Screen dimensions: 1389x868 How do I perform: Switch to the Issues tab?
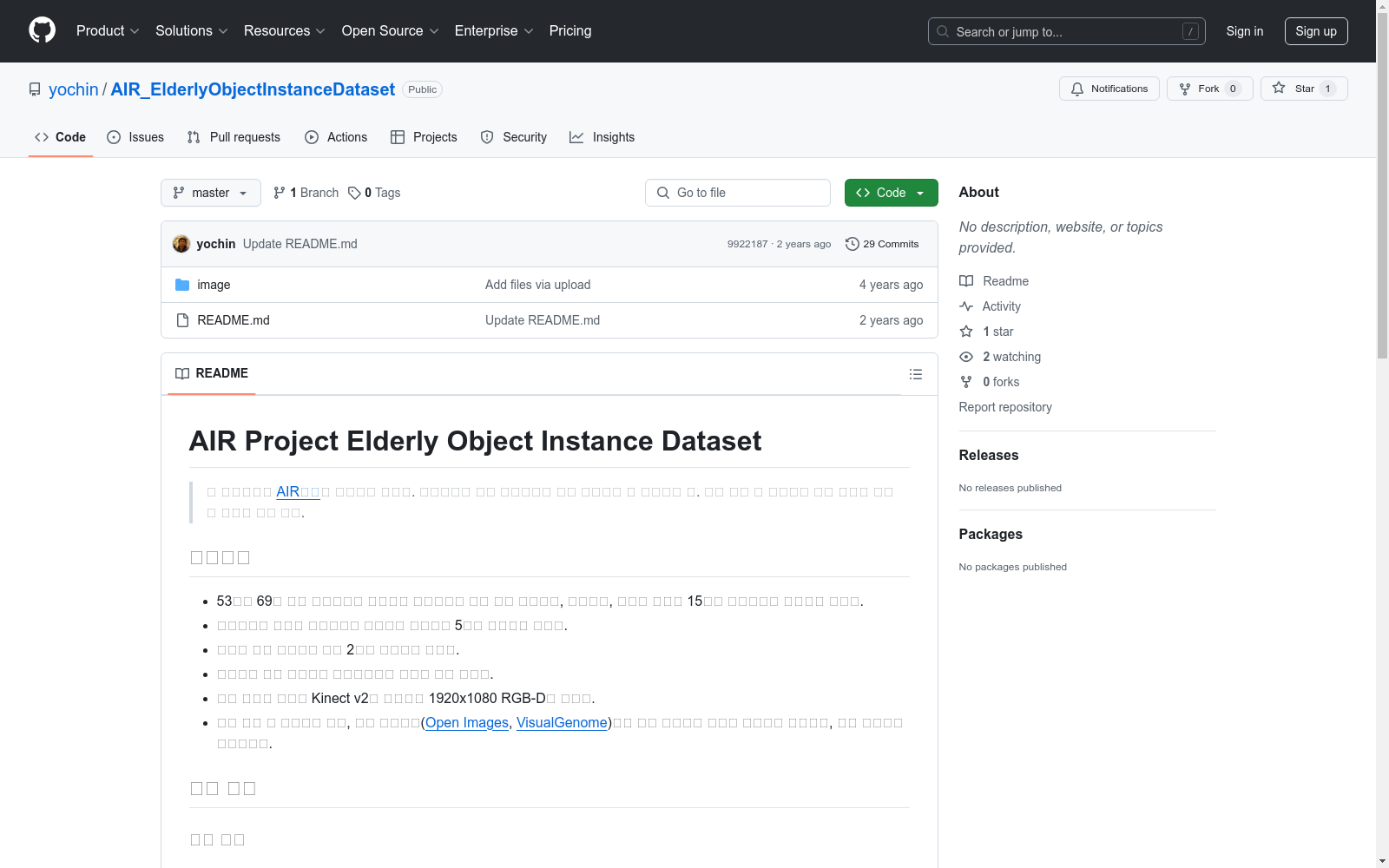135,137
